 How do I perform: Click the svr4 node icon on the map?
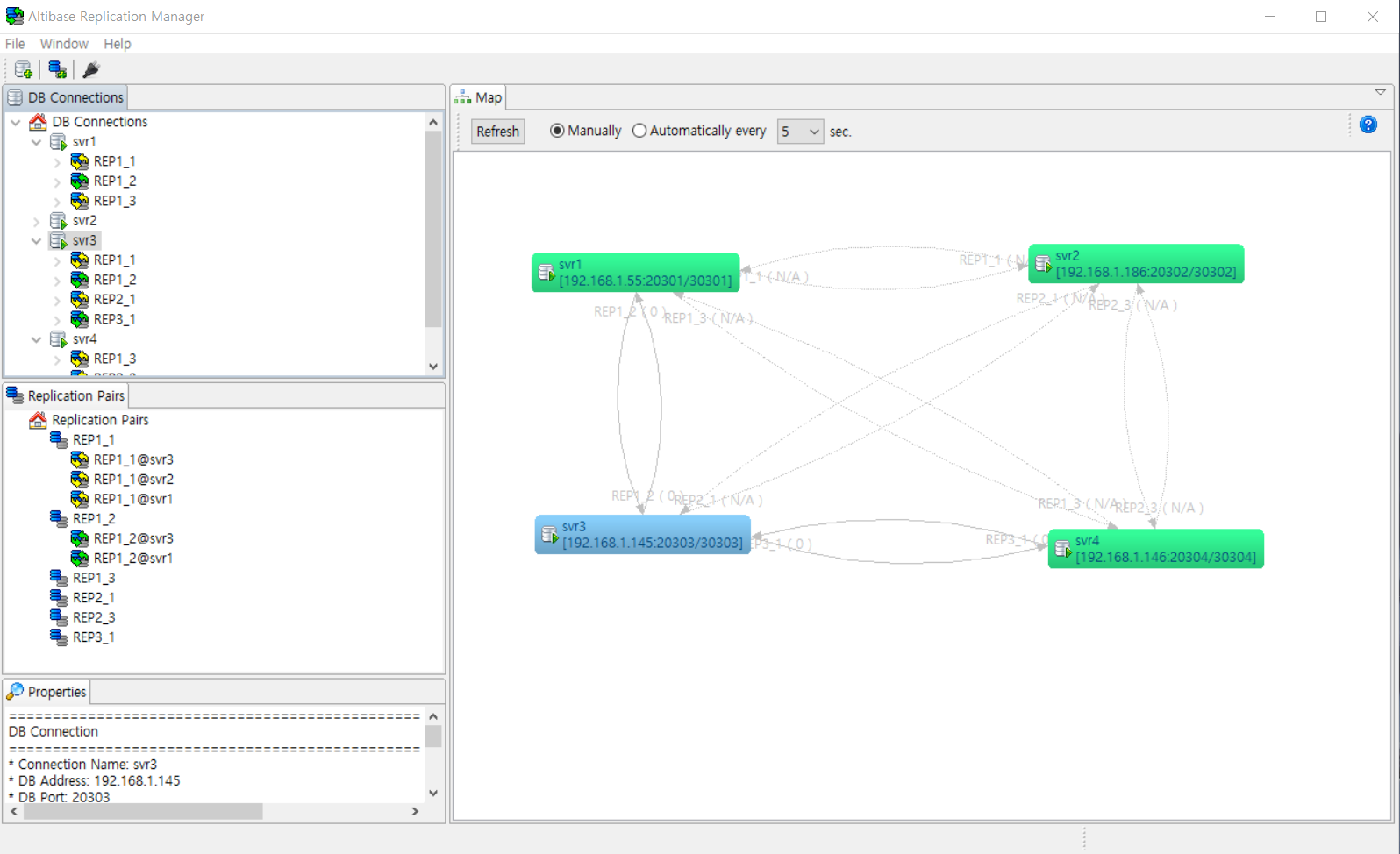(1062, 549)
